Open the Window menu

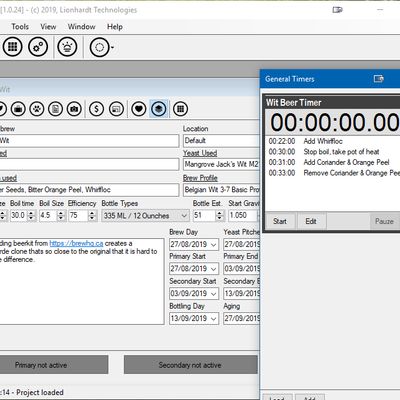[x=82, y=27]
